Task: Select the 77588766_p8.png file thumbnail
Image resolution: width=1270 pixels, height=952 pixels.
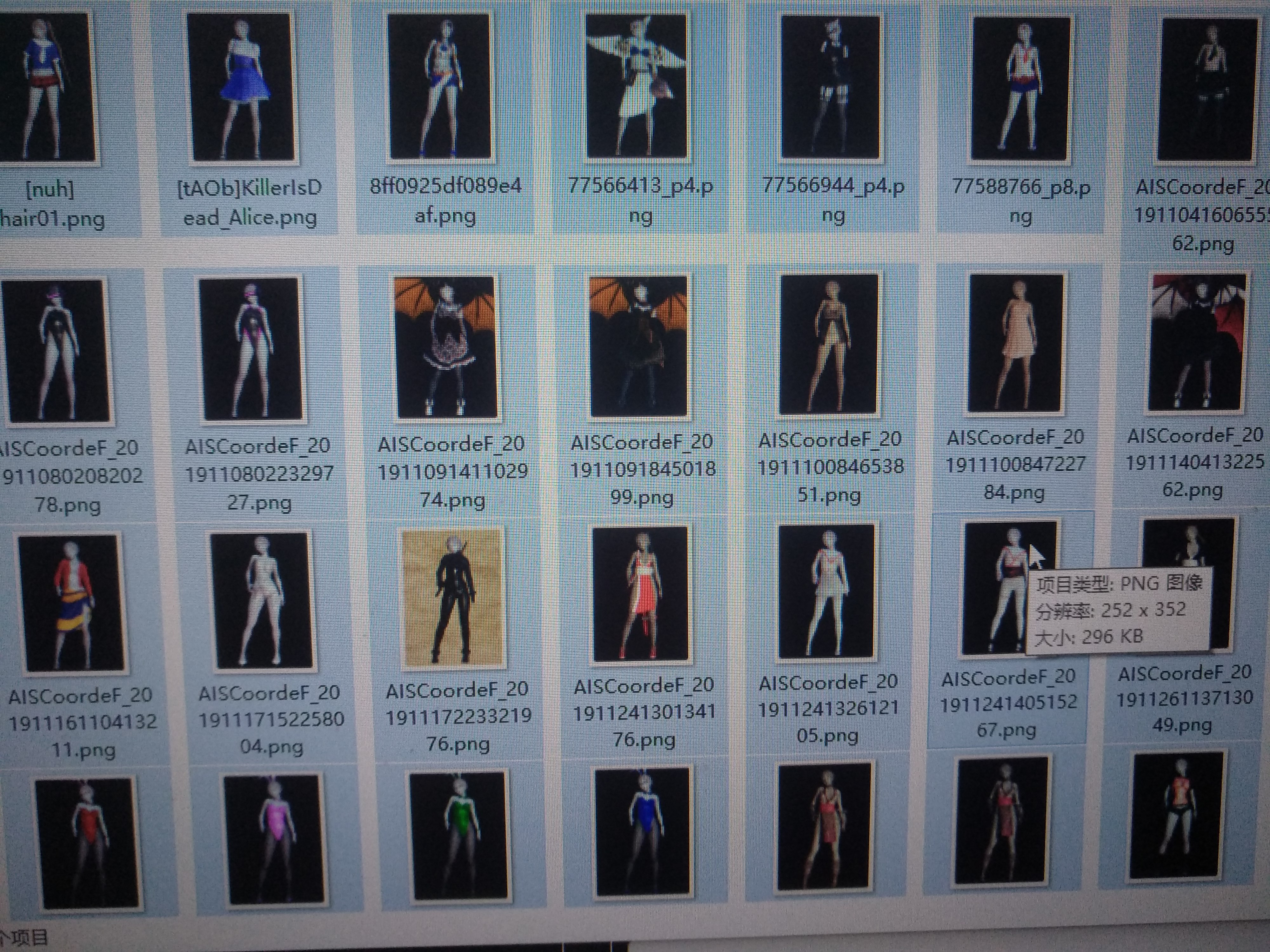Action: point(1020,89)
